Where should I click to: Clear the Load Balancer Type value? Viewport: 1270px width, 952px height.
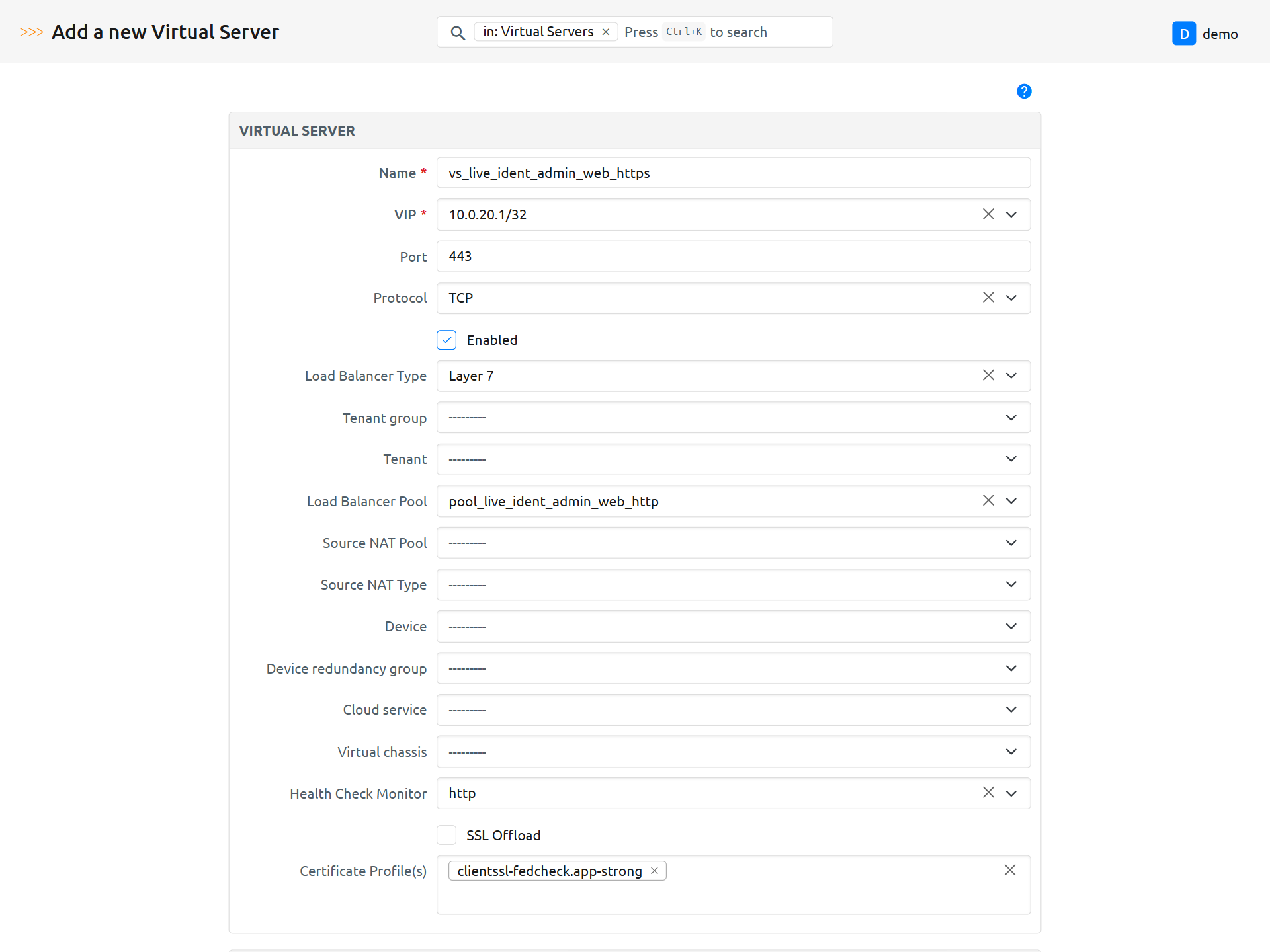click(x=988, y=376)
